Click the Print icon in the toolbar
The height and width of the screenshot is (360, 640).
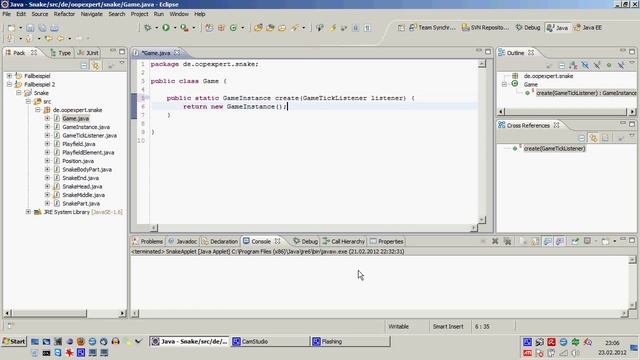click(x=54, y=28)
